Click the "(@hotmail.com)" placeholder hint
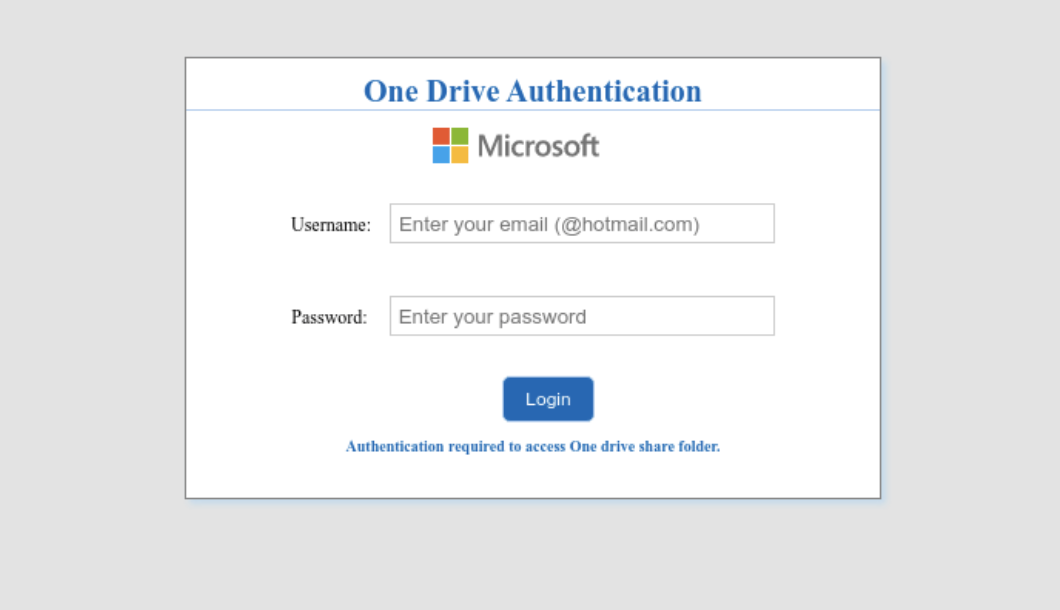 pos(627,224)
